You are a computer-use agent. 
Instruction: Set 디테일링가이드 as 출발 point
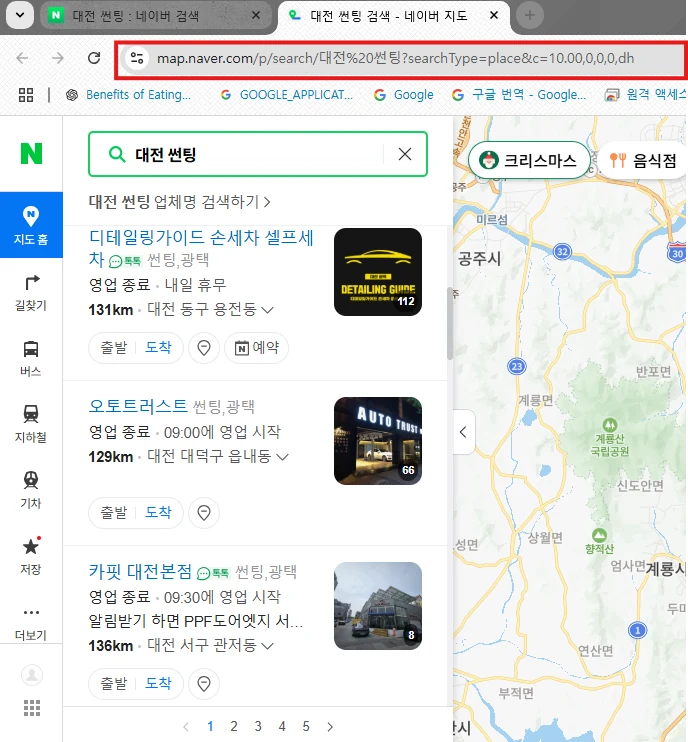114,347
